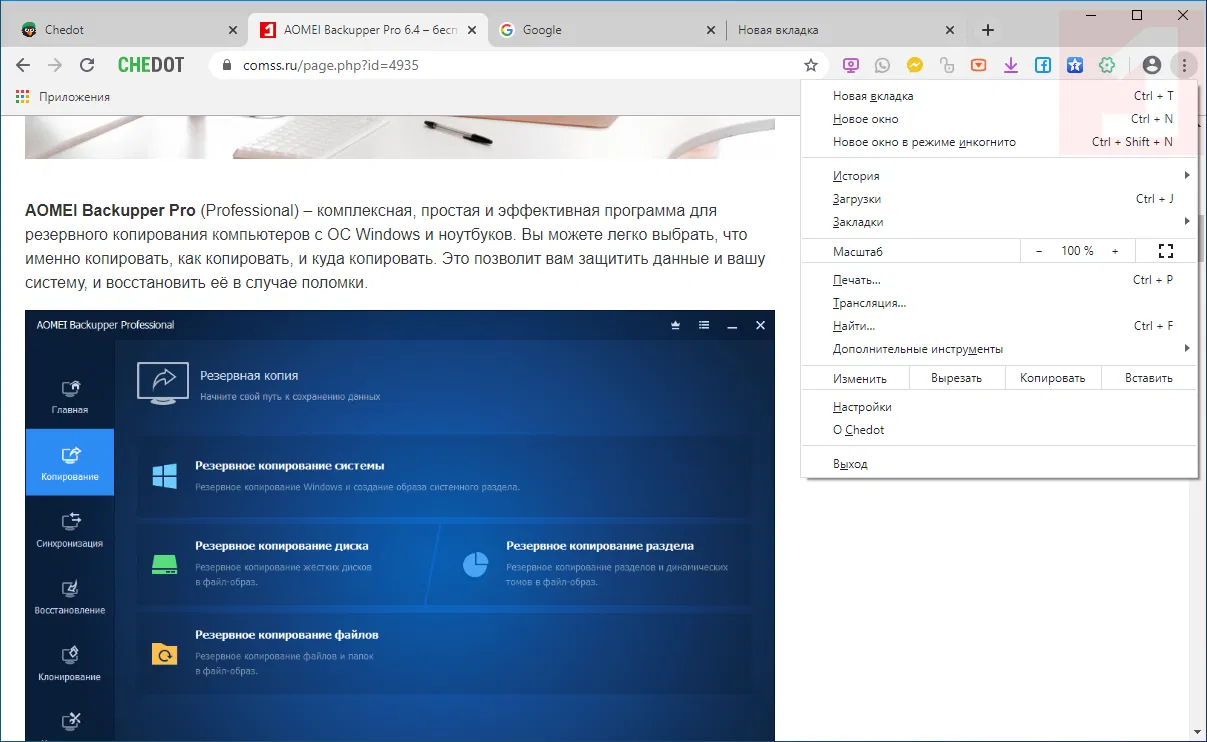Click the Приложения bookmarks bar label
This screenshot has width=1207, height=742.
(74, 97)
